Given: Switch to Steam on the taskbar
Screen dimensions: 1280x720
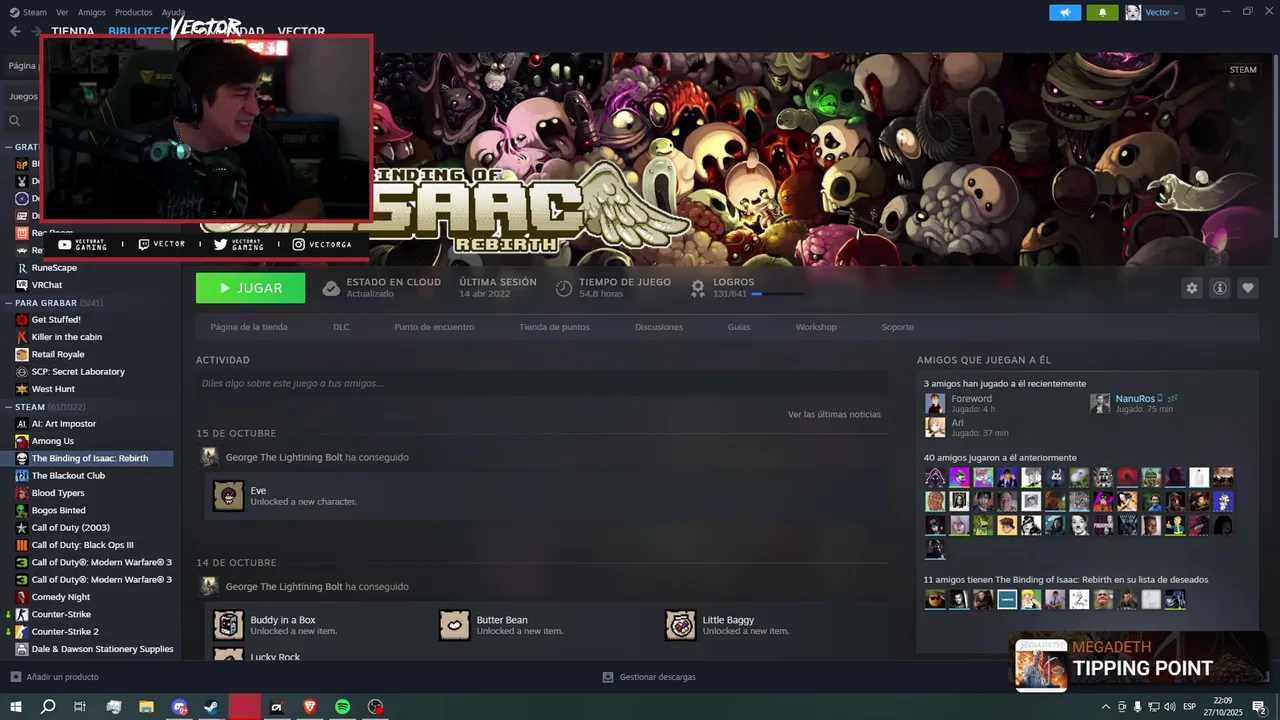Looking at the screenshot, I should [x=211, y=707].
